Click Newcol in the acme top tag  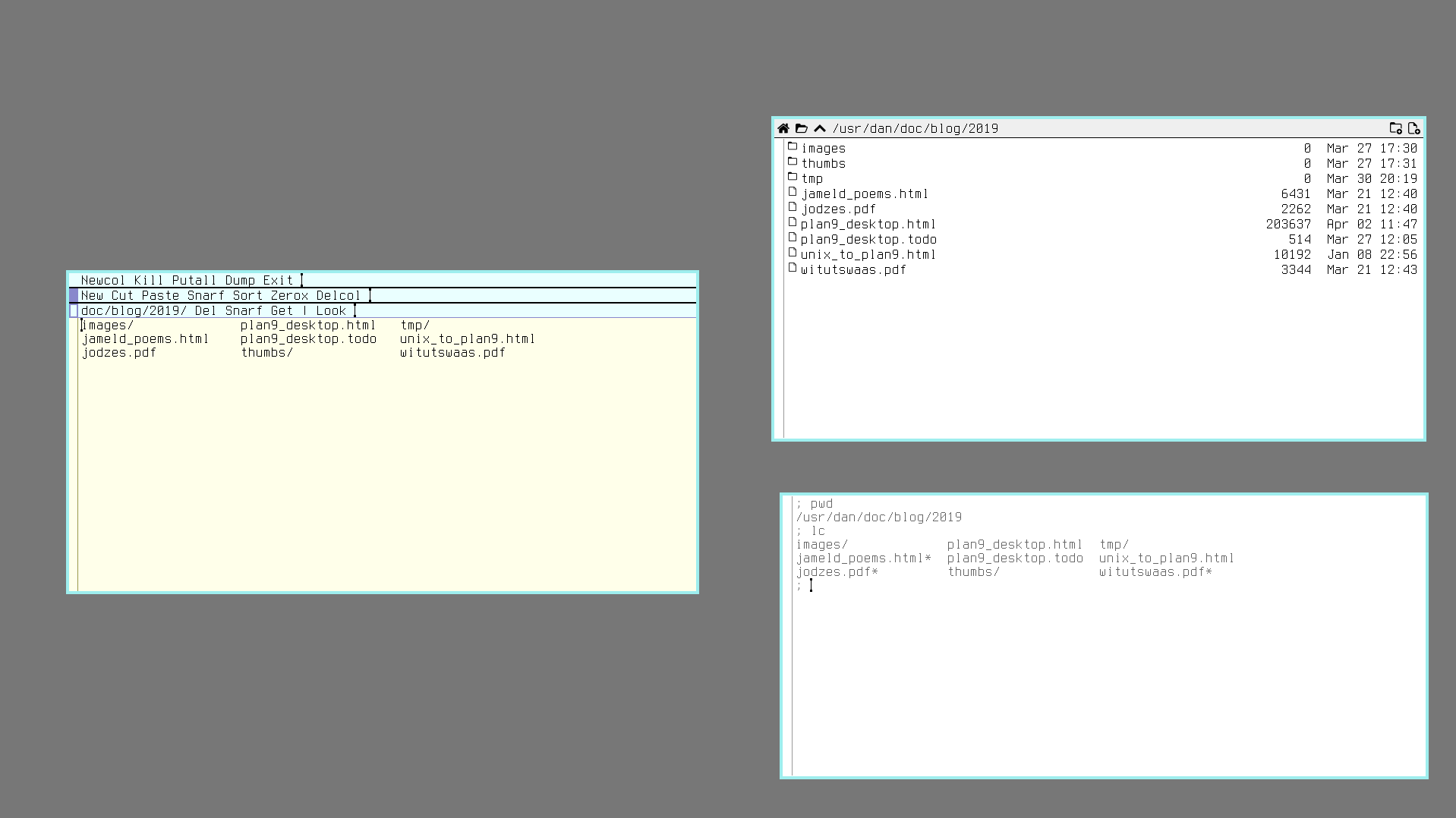(103, 280)
